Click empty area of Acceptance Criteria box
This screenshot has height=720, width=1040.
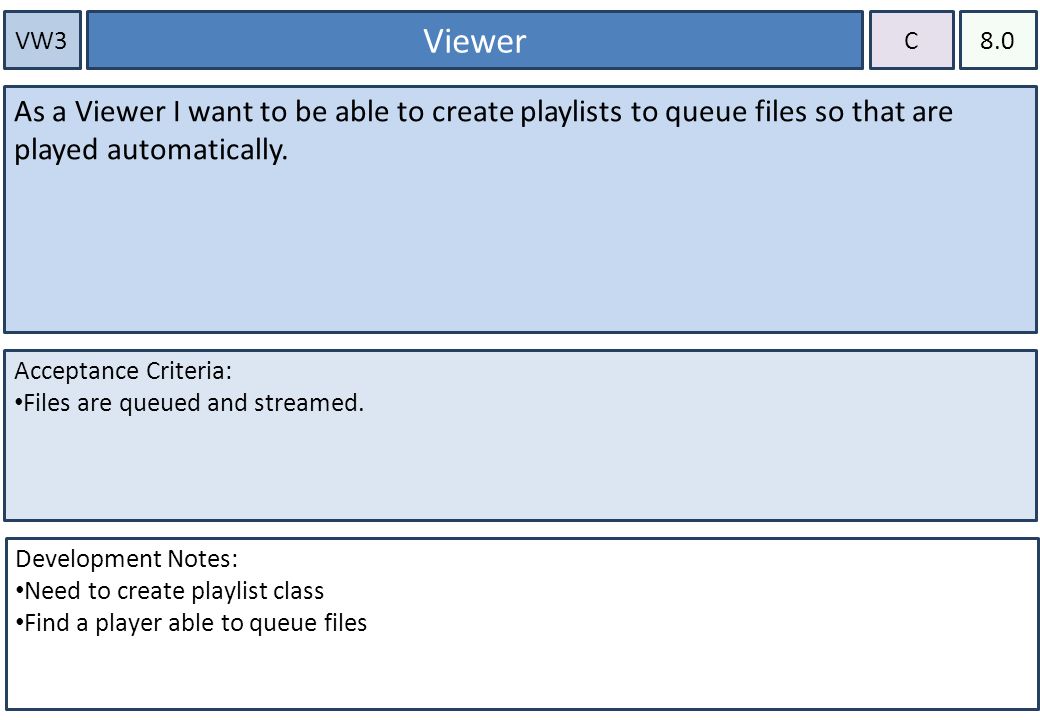click(x=520, y=471)
